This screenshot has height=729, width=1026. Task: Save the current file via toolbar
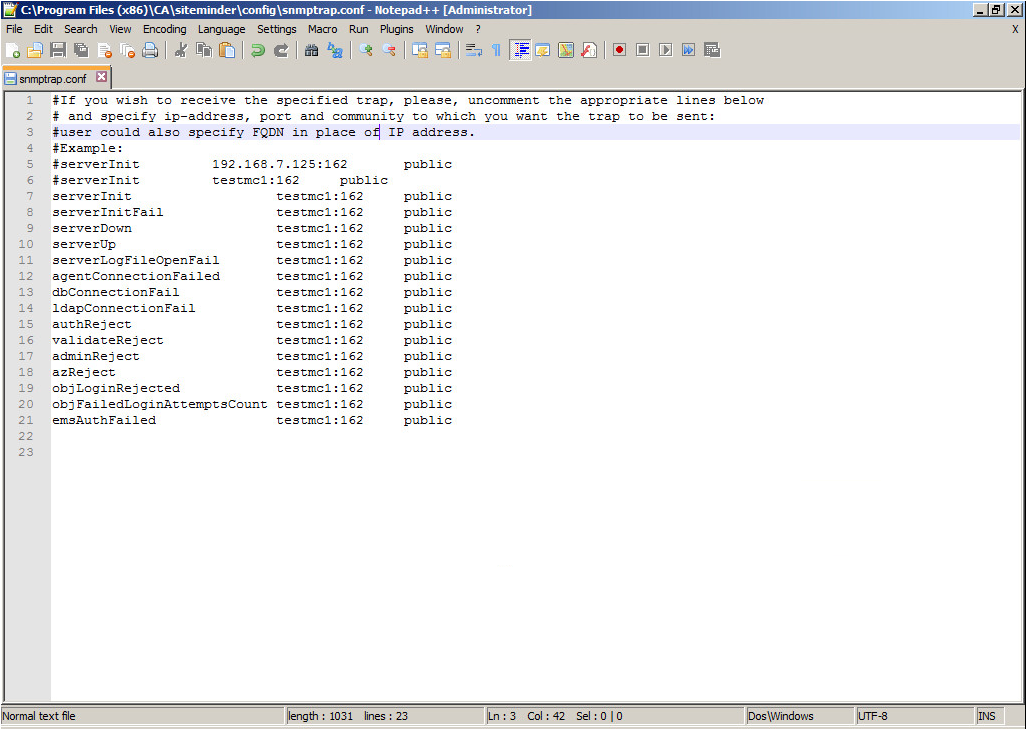pyautogui.click(x=57, y=50)
